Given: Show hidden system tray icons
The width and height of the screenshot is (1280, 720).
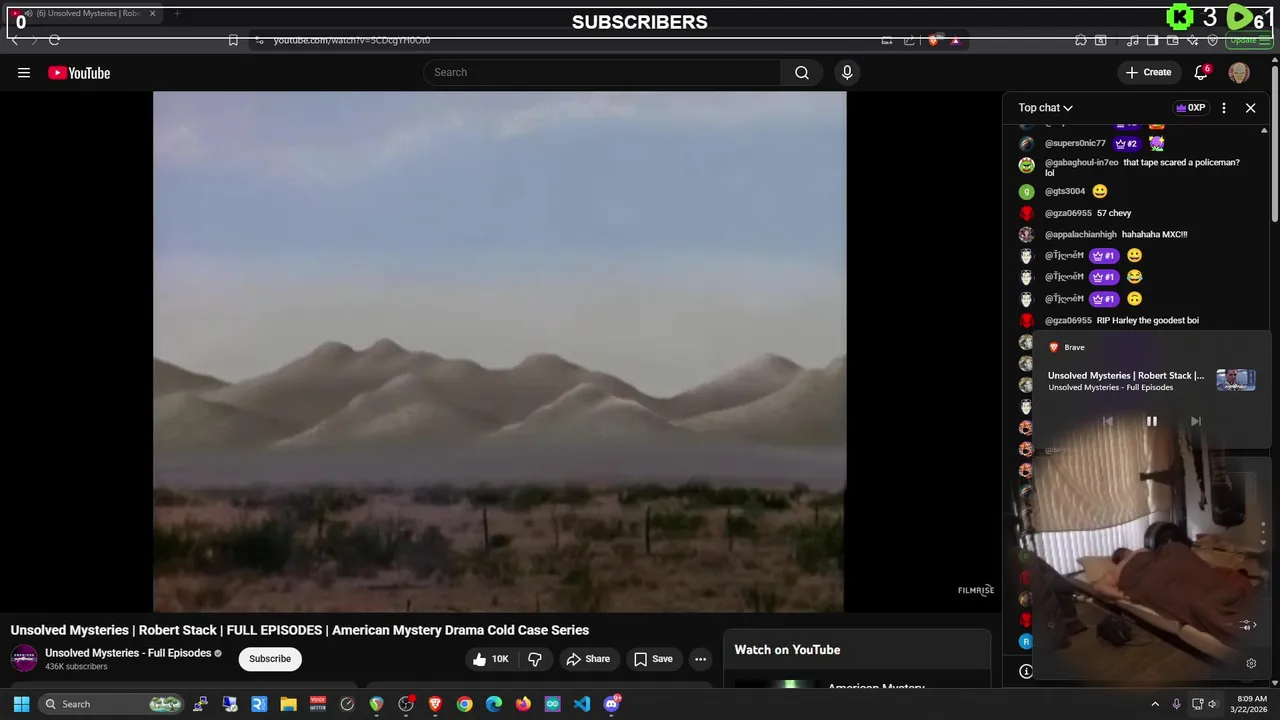Looking at the screenshot, I should click(x=1154, y=704).
